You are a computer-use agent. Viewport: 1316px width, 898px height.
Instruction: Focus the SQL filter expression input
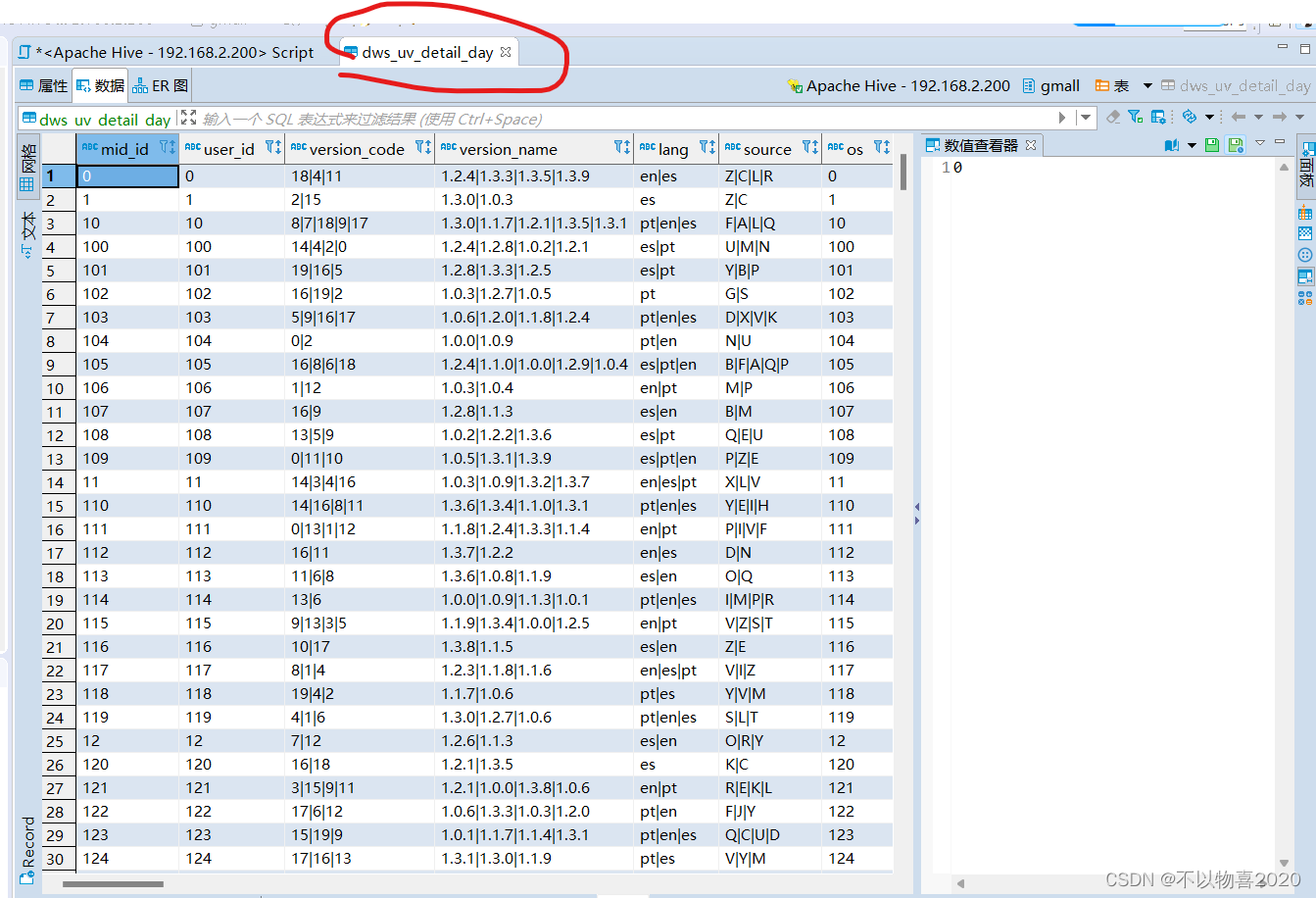click(x=627, y=119)
